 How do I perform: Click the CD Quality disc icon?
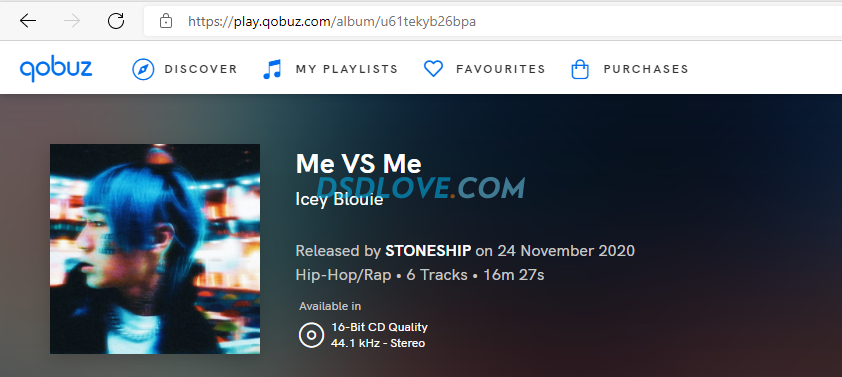coord(311,335)
